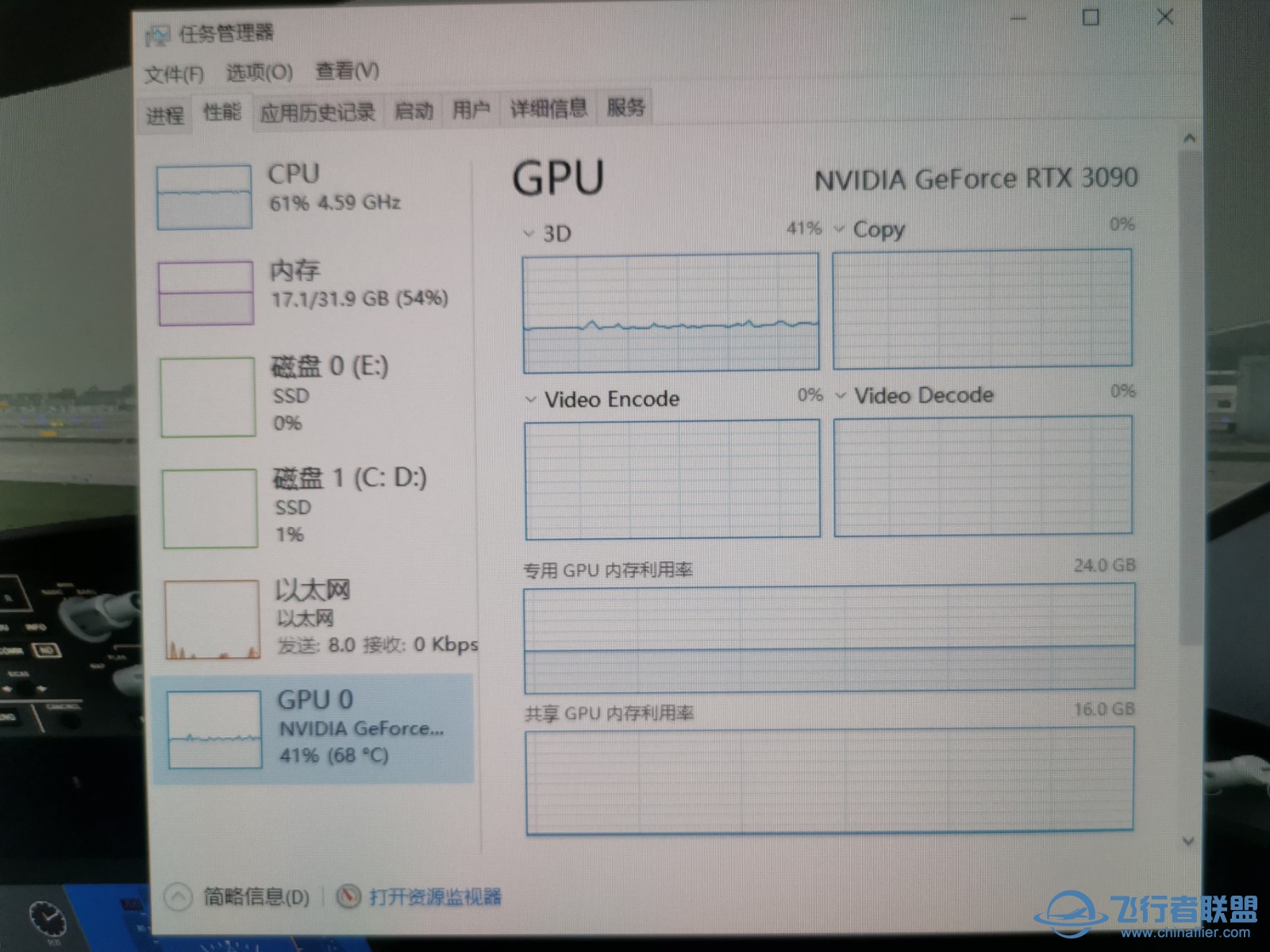The width and height of the screenshot is (1270, 952).
Task: Click the 磁盘 1 (C: D:) label
Action: click(350, 478)
